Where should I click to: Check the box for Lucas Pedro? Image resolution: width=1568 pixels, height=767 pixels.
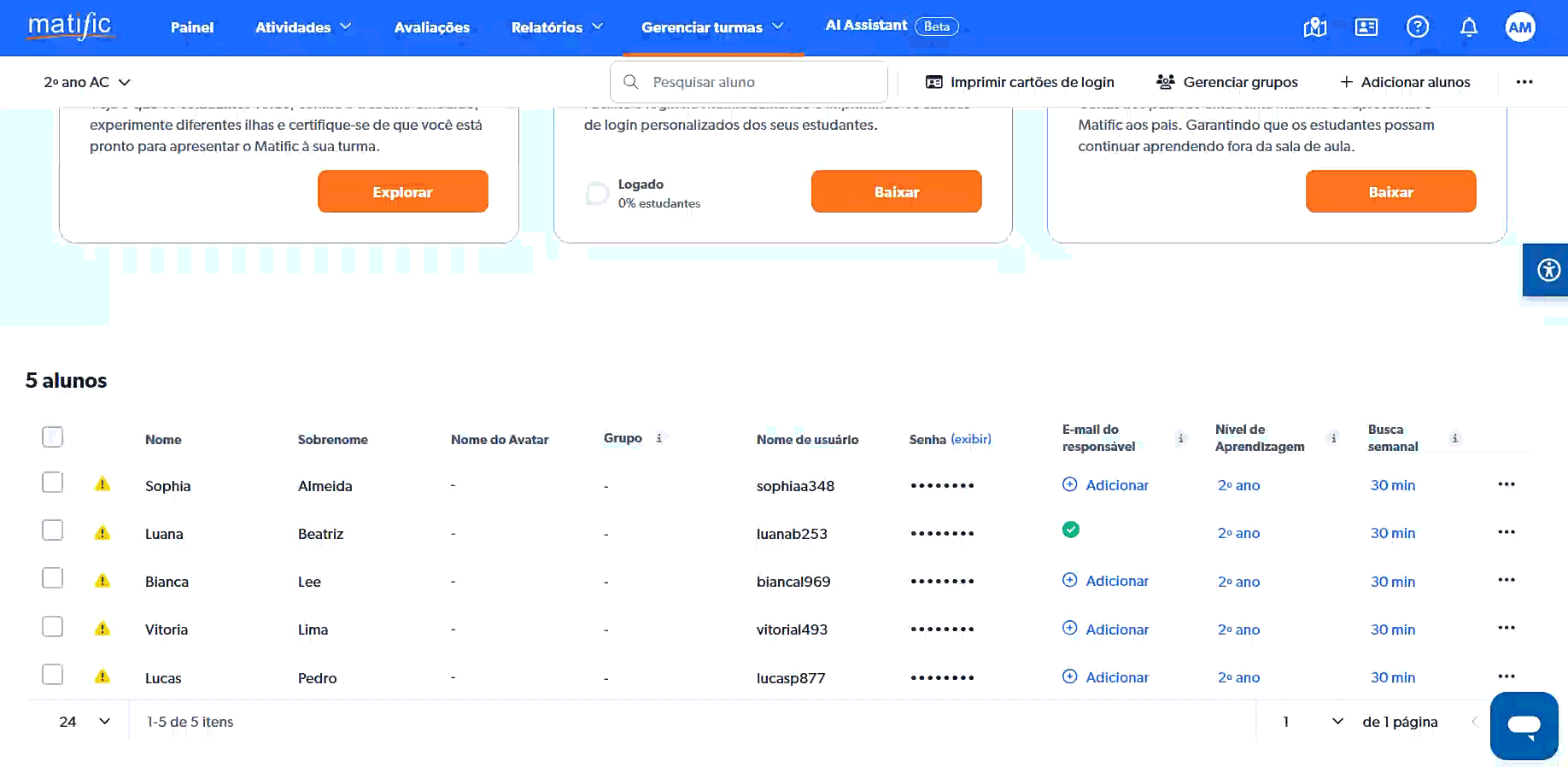click(53, 675)
